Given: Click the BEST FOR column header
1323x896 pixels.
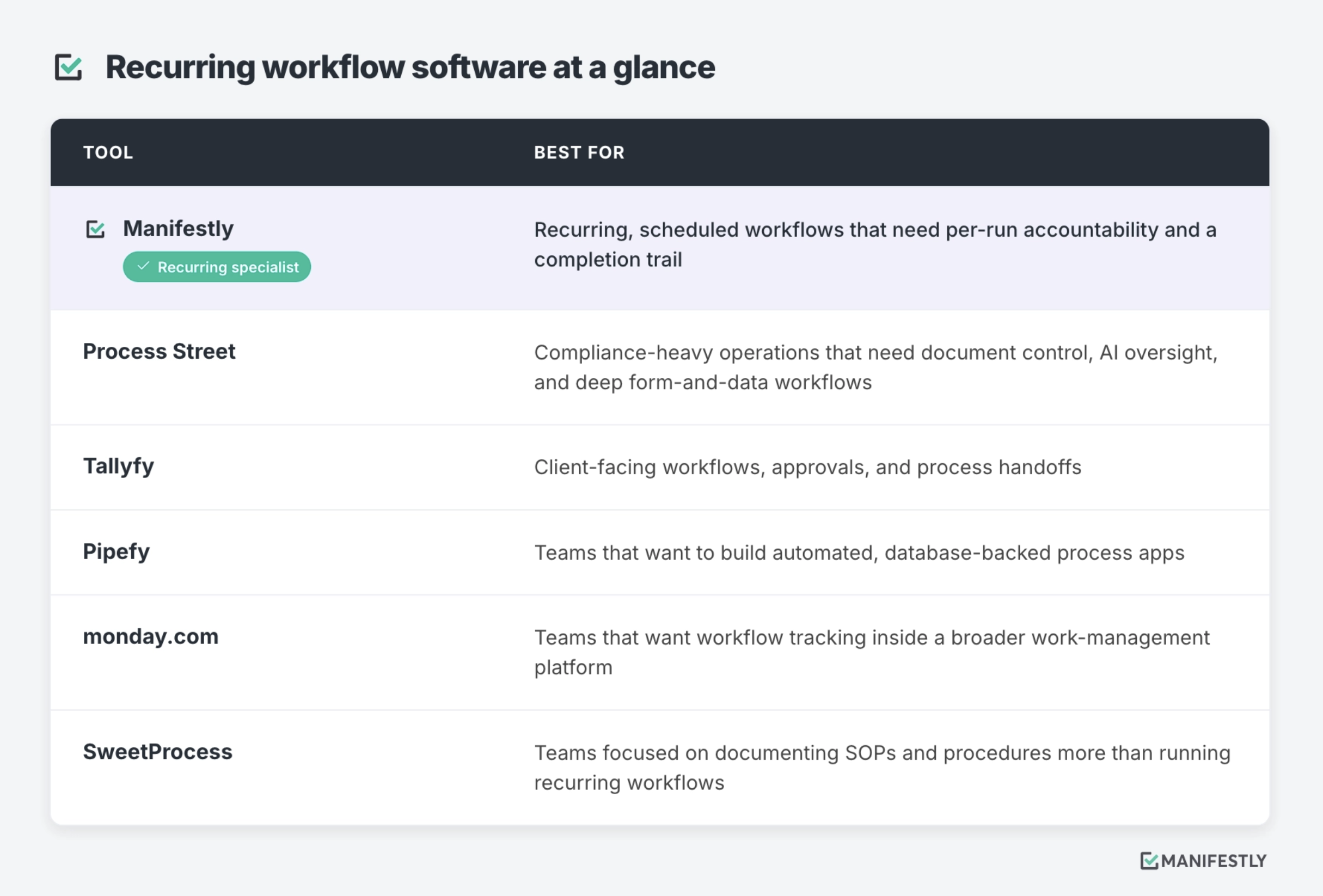Looking at the screenshot, I should click(579, 152).
